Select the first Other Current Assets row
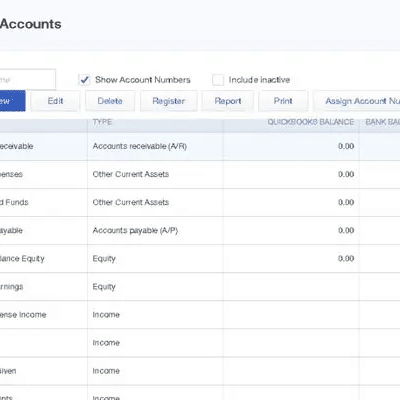 pyautogui.click(x=200, y=174)
